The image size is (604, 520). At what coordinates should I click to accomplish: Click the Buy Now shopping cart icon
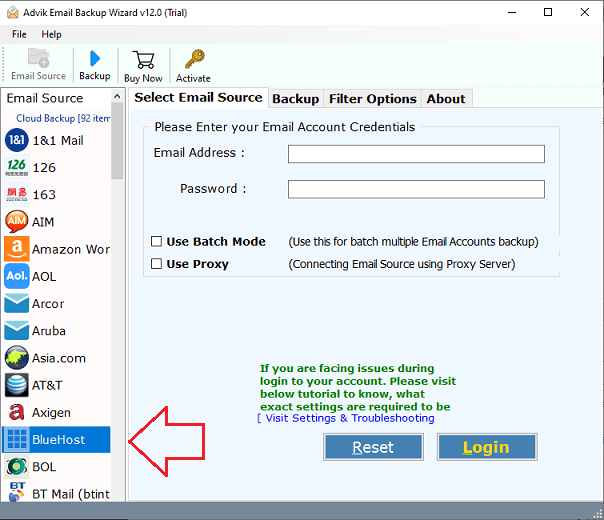pos(143,60)
